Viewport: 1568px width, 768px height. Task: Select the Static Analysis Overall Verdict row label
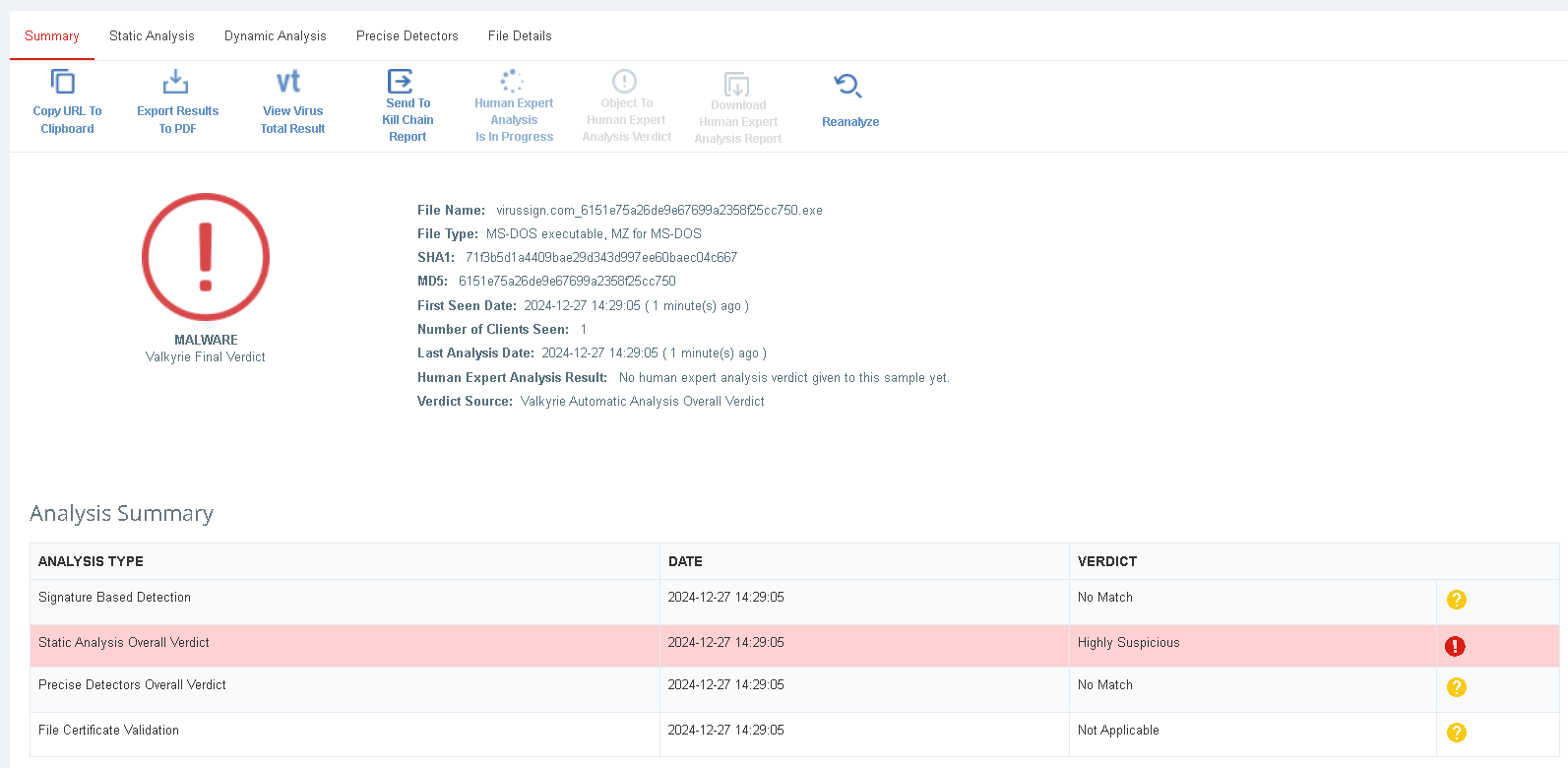[124, 642]
